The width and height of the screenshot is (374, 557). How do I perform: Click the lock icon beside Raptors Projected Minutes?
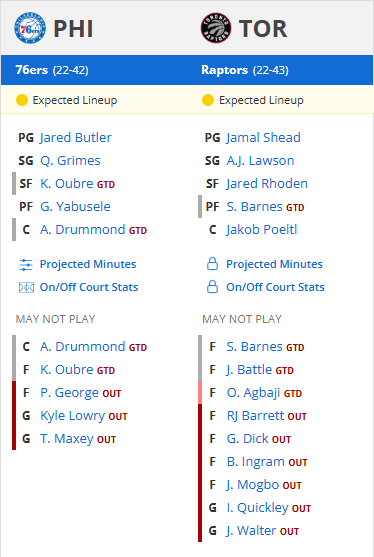coord(212,264)
